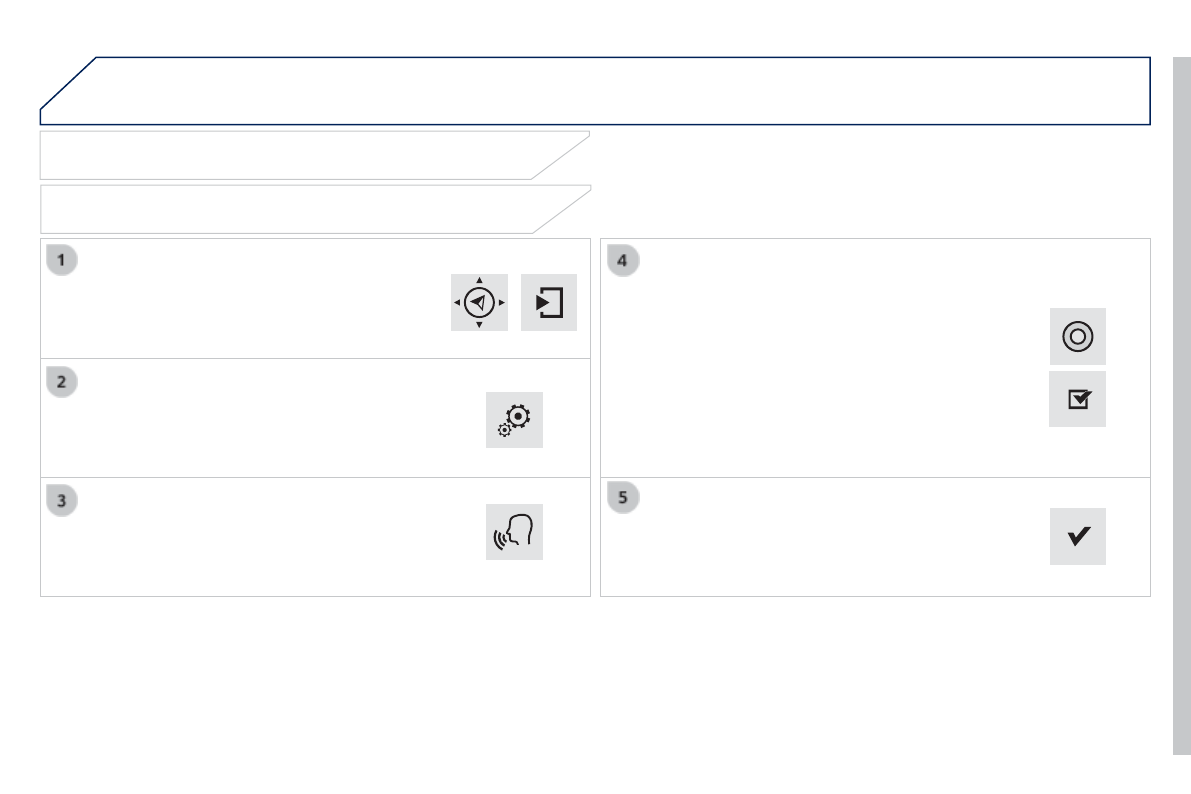The height and width of the screenshot is (794, 1191).
Task: Confirm with the bold checkmark icon
Action: click(1077, 537)
